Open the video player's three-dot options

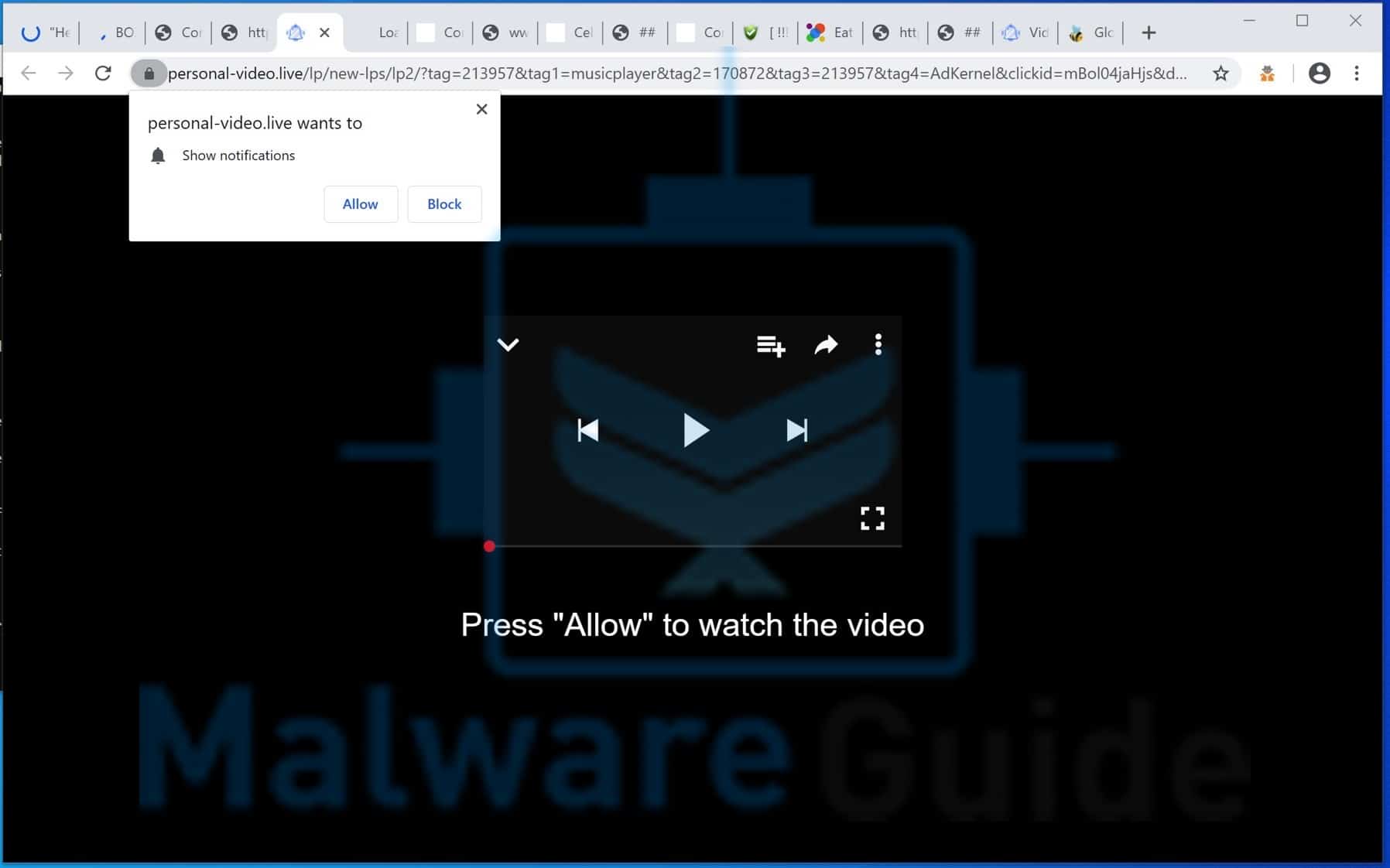click(878, 345)
